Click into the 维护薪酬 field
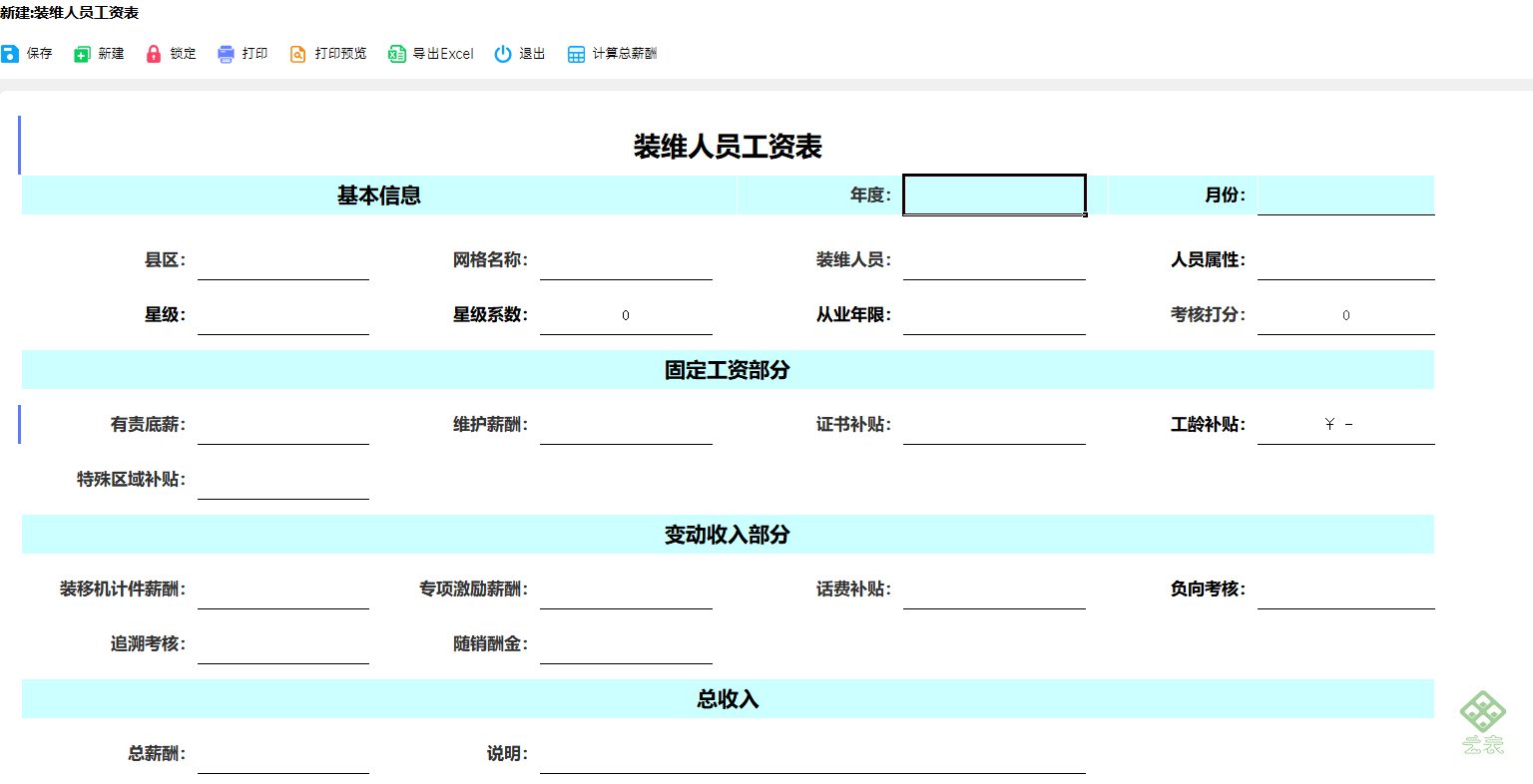This screenshot has height=784, width=1533. pyautogui.click(x=626, y=424)
